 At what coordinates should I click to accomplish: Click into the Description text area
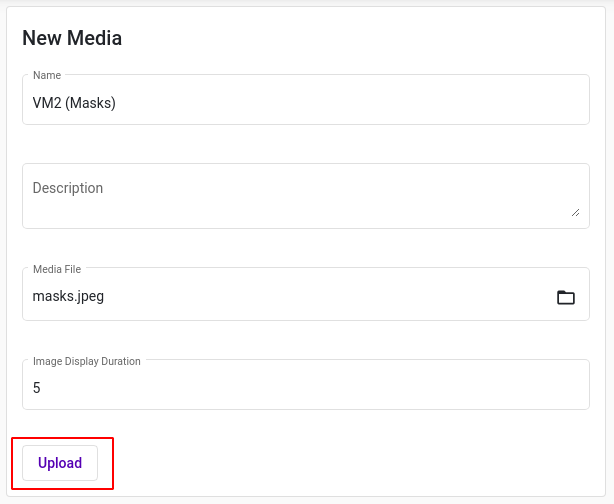pyautogui.click(x=306, y=196)
